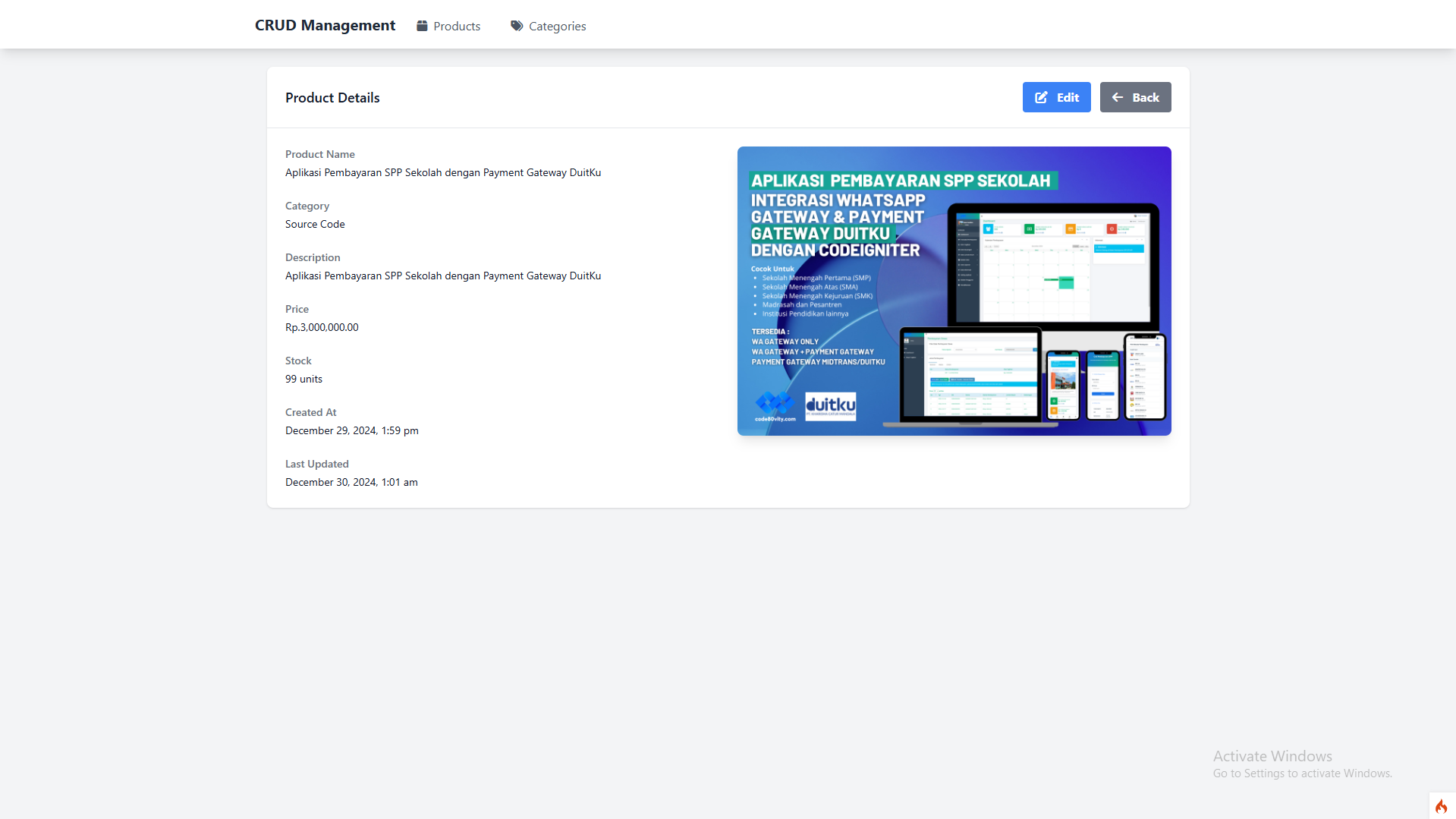Click the pencil icon in Edit button
The height and width of the screenshot is (819, 1456).
point(1042,97)
